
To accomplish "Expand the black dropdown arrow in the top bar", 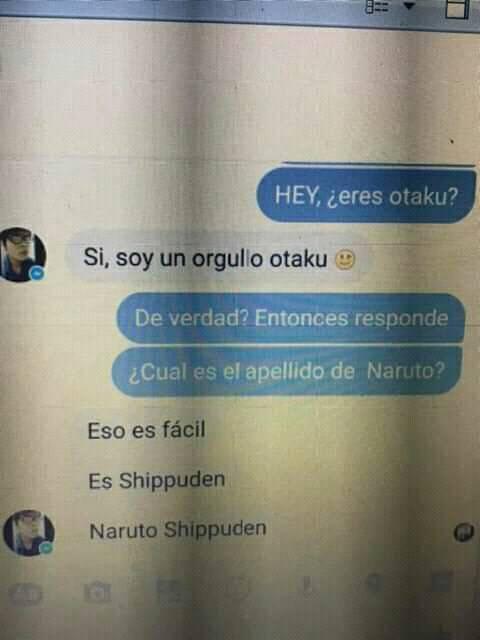I will pyautogui.click(x=409, y=5).
